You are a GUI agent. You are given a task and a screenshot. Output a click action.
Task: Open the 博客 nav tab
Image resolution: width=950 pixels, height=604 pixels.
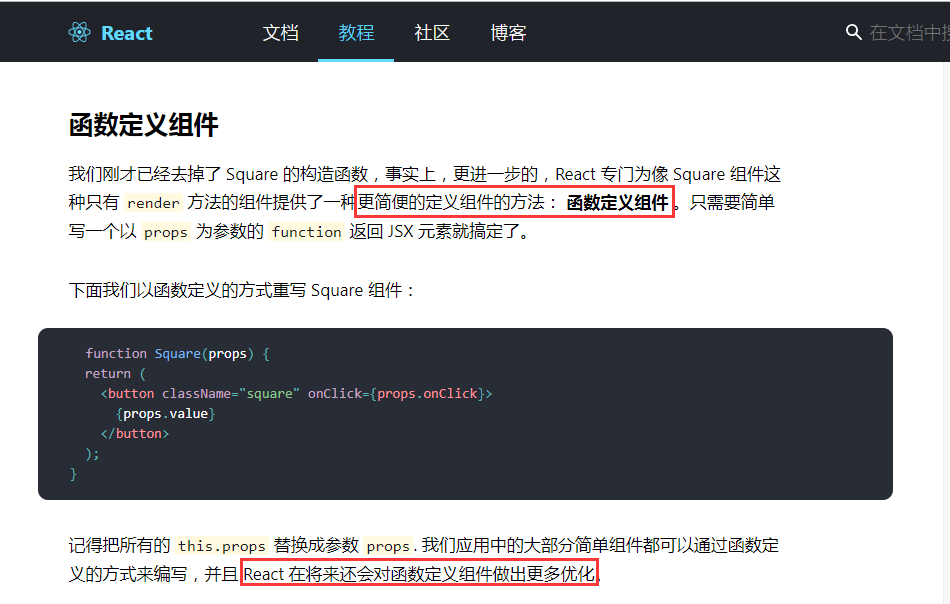[508, 32]
